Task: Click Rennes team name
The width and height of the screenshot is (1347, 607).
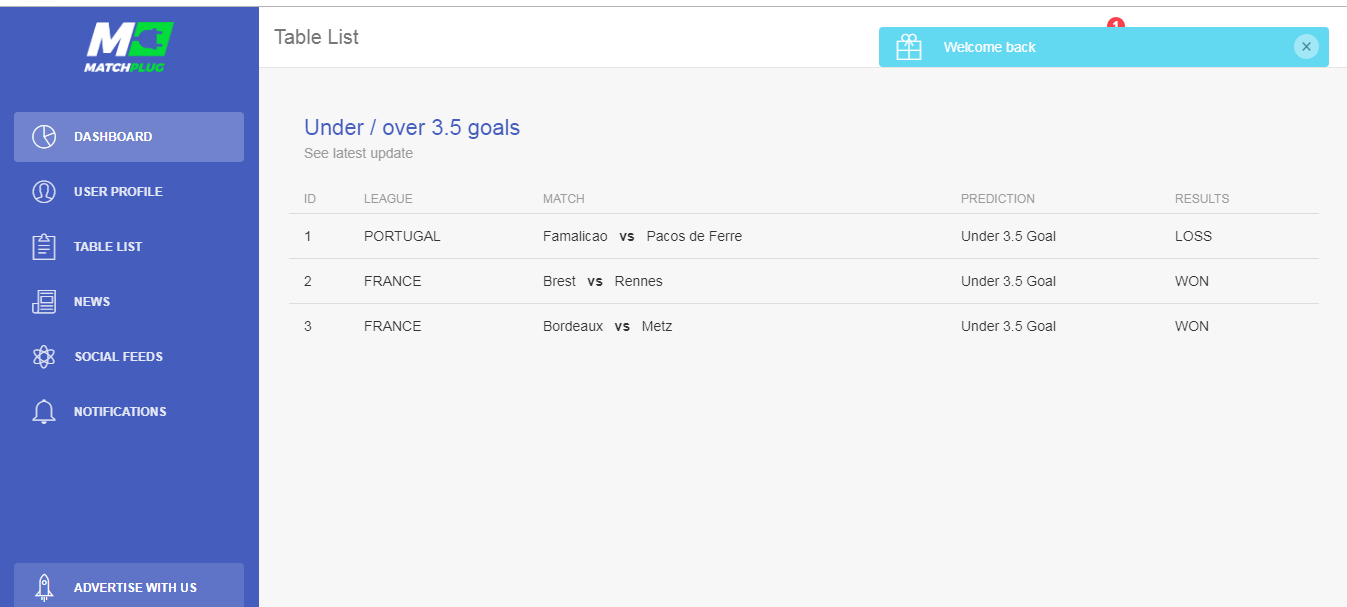Action: point(639,281)
